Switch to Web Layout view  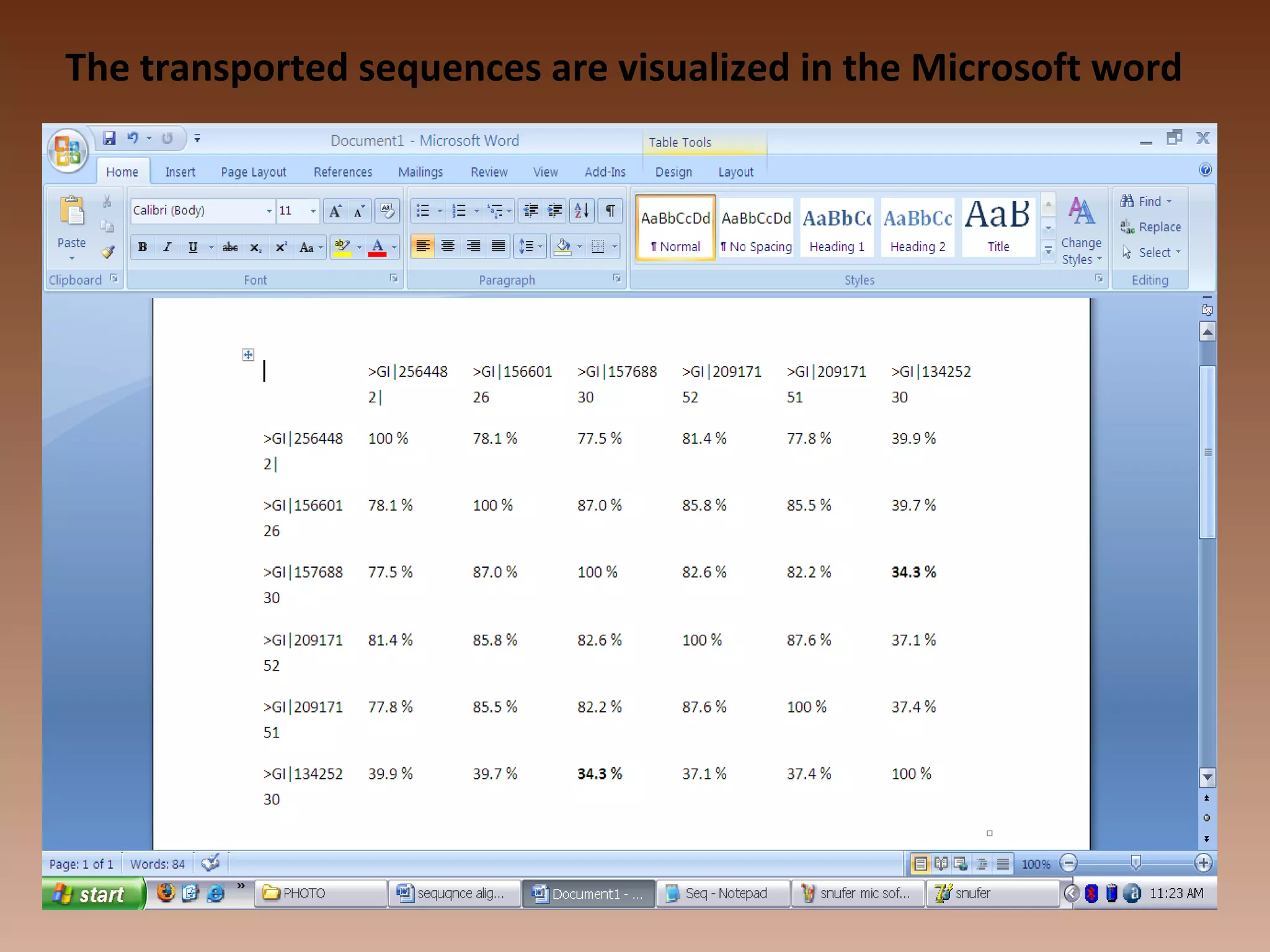[x=961, y=863]
